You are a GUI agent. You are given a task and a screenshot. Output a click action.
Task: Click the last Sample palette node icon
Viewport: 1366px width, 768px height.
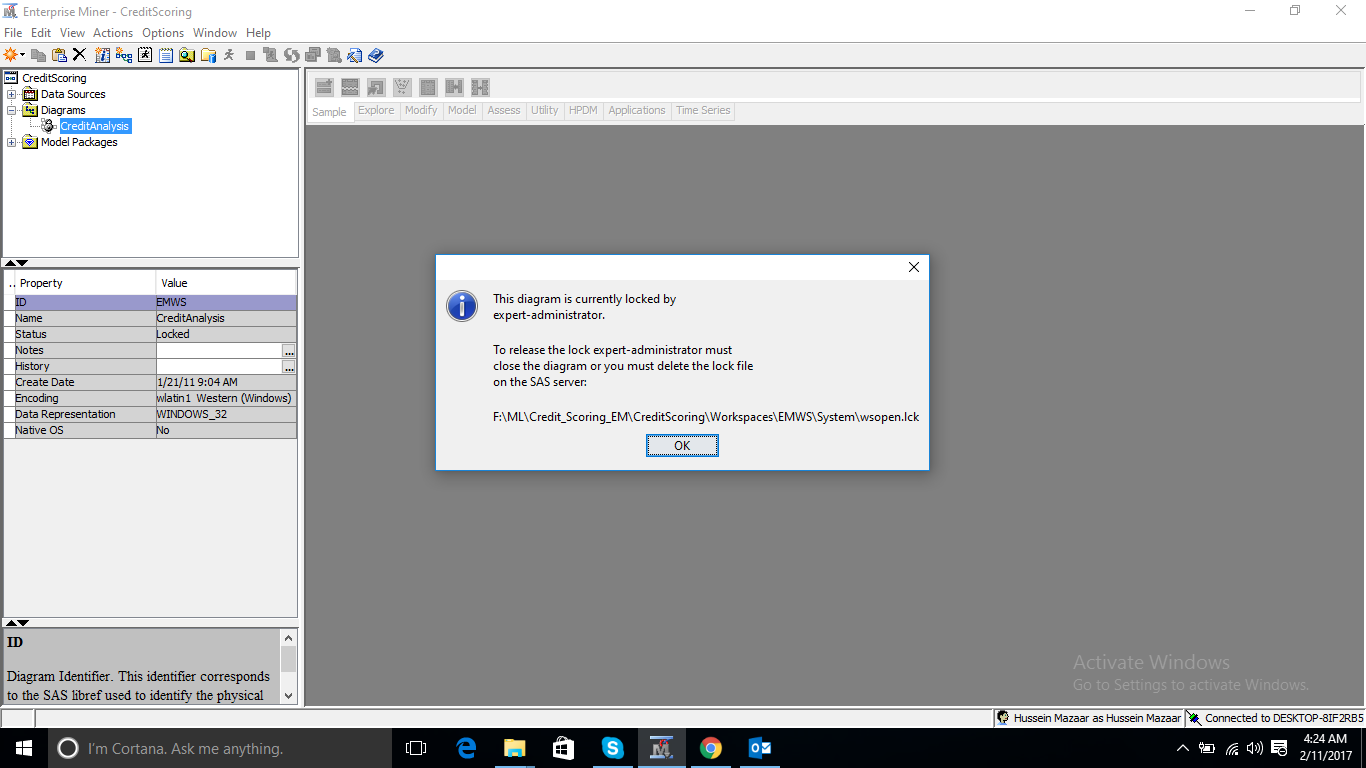(x=480, y=87)
